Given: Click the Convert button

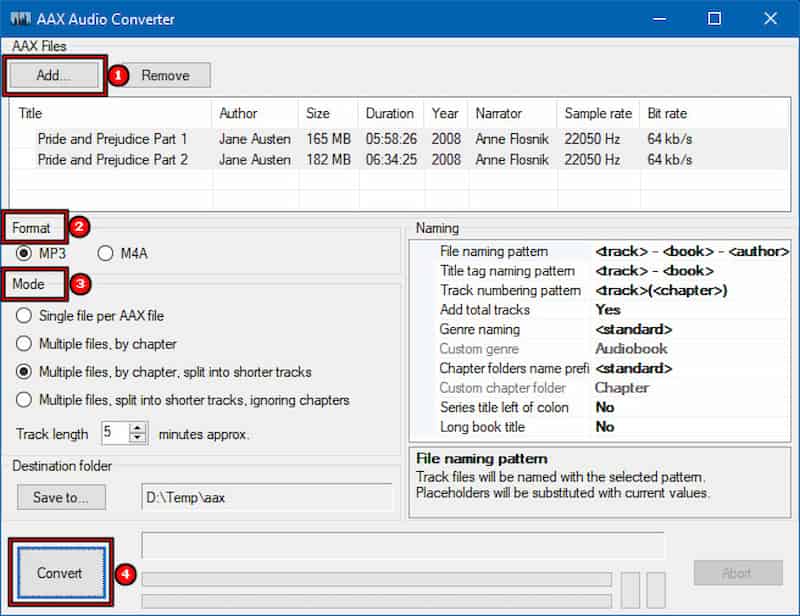Looking at the screenshot, I should (60, 573).
